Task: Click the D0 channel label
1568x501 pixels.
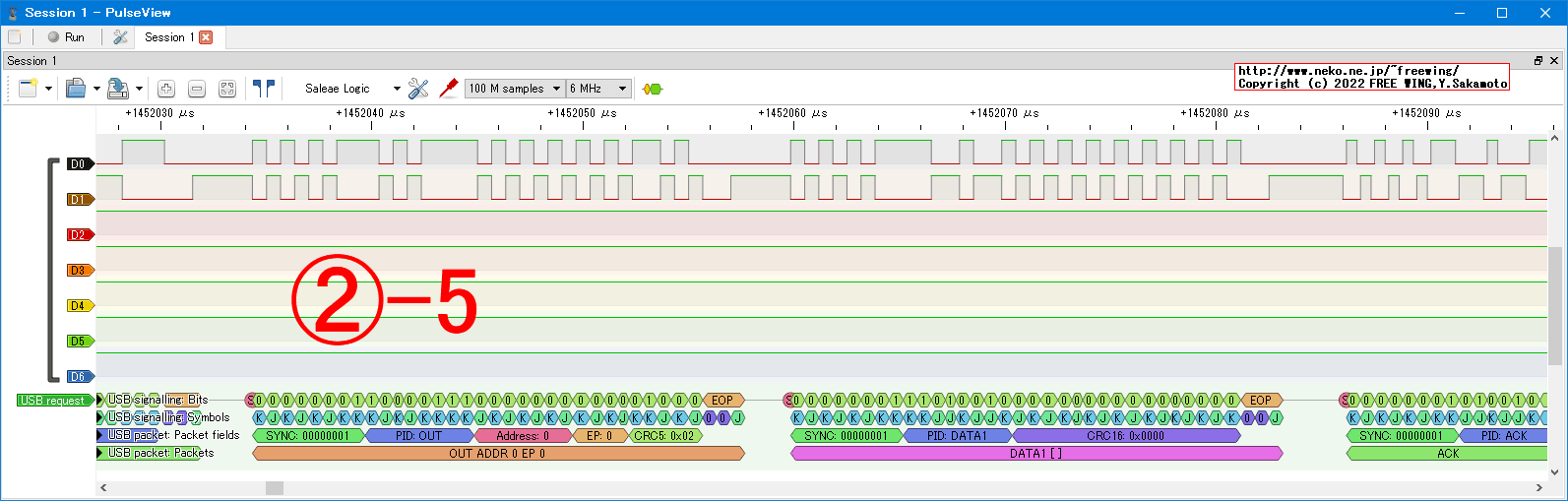Action: (x=79, y=164)
